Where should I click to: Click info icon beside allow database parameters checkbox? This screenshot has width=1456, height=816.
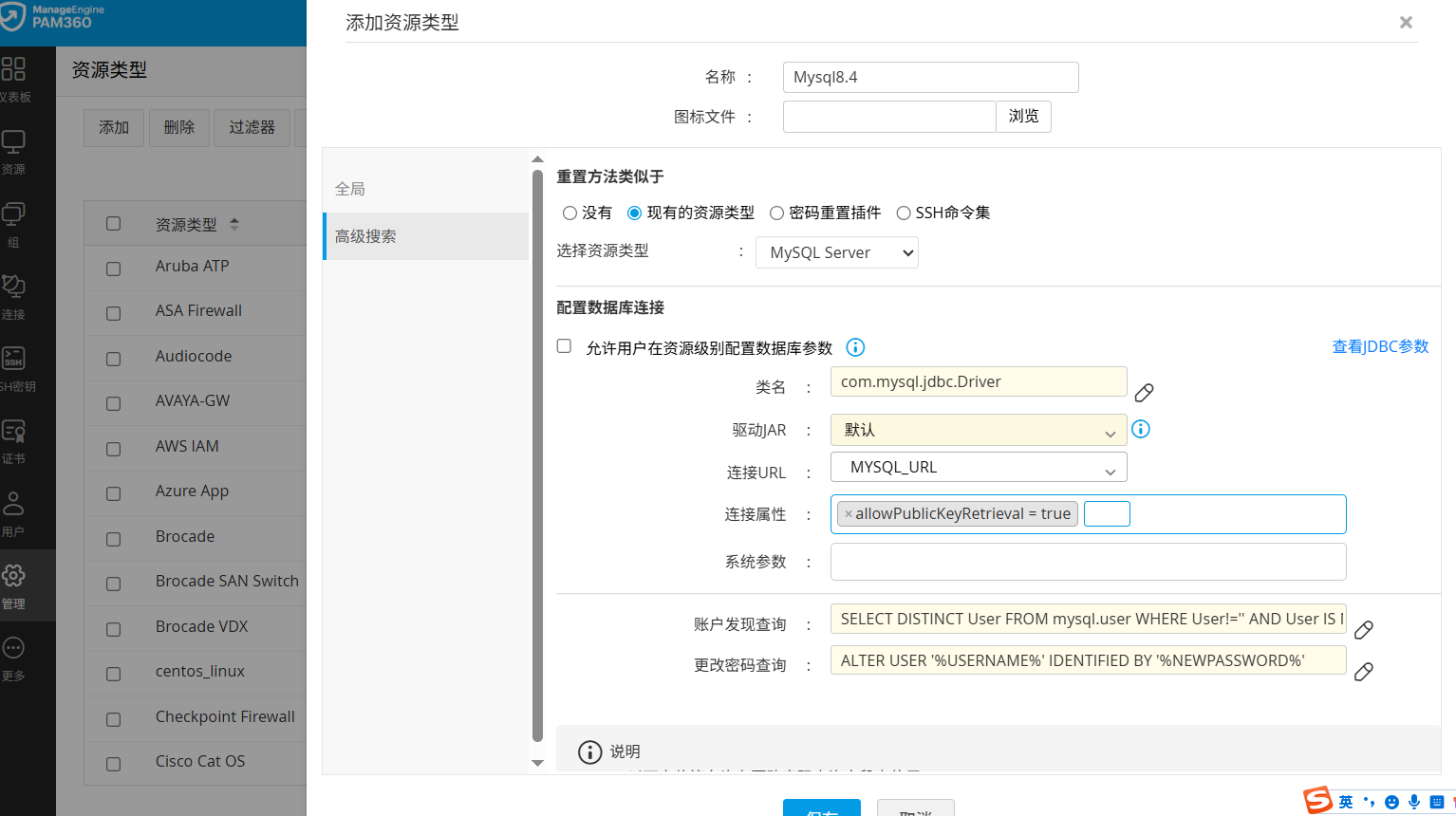(855, 347)
